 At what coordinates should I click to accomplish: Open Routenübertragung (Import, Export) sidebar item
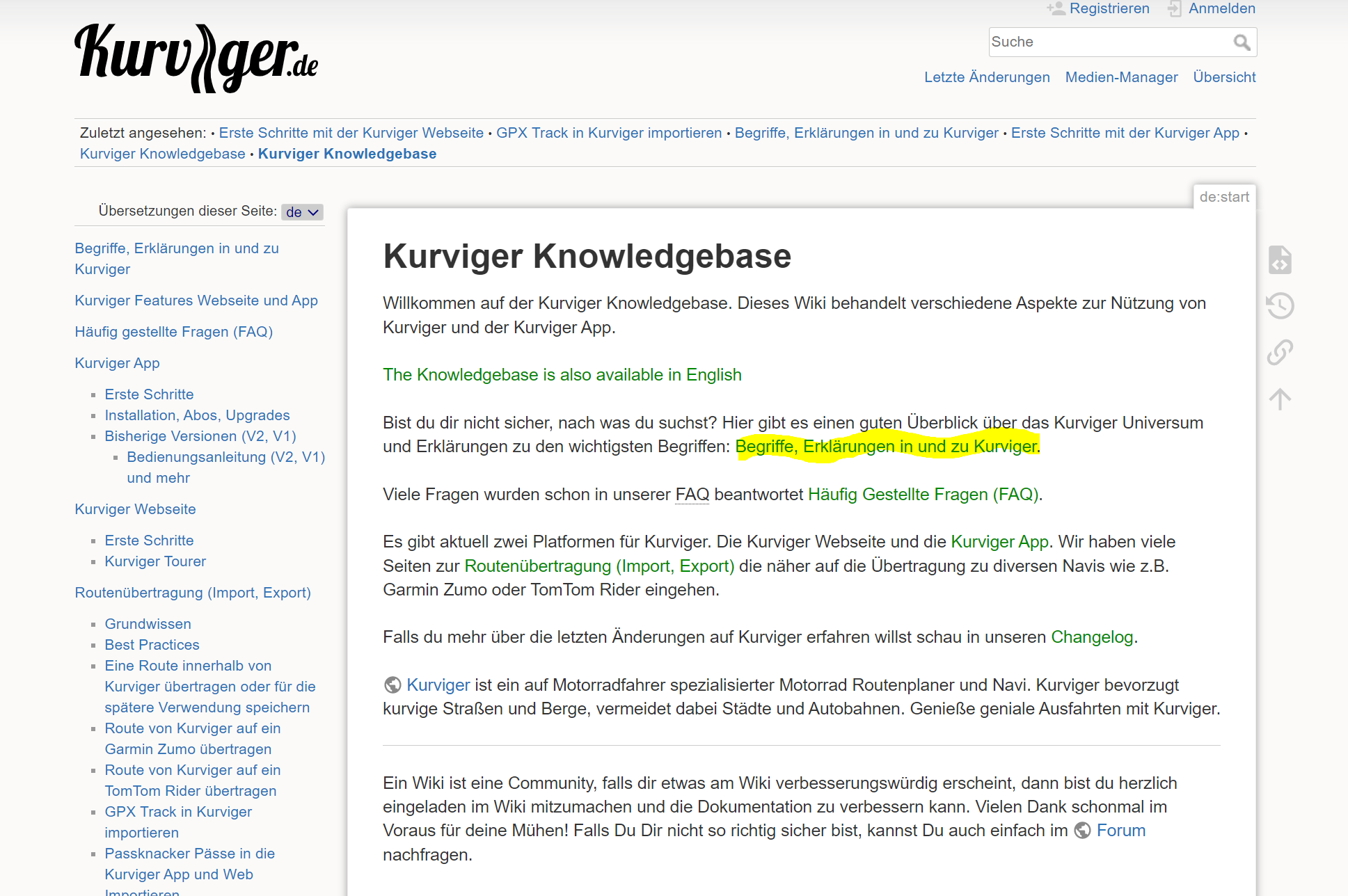[x=193, y=593]
